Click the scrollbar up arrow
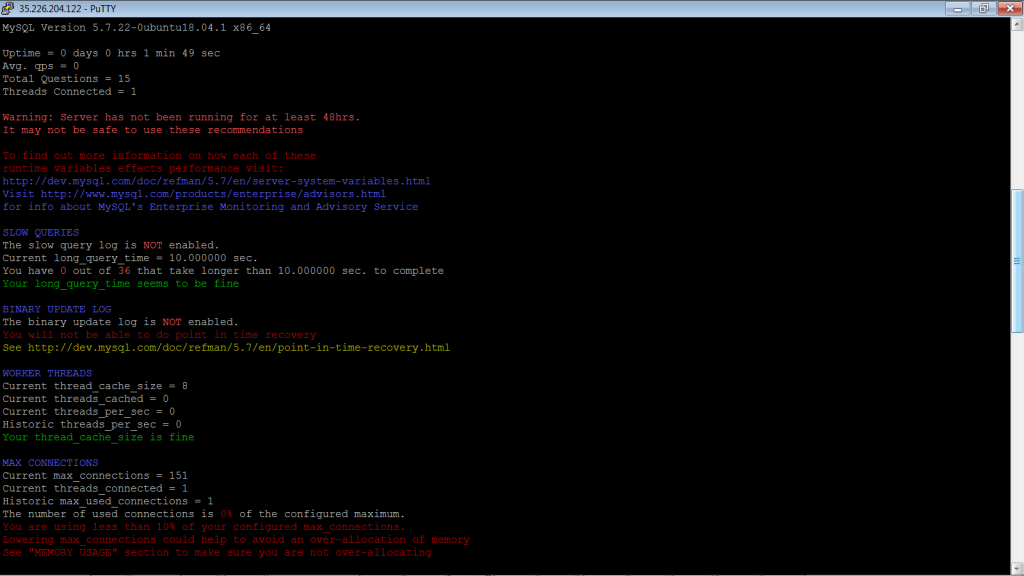 1017,24
